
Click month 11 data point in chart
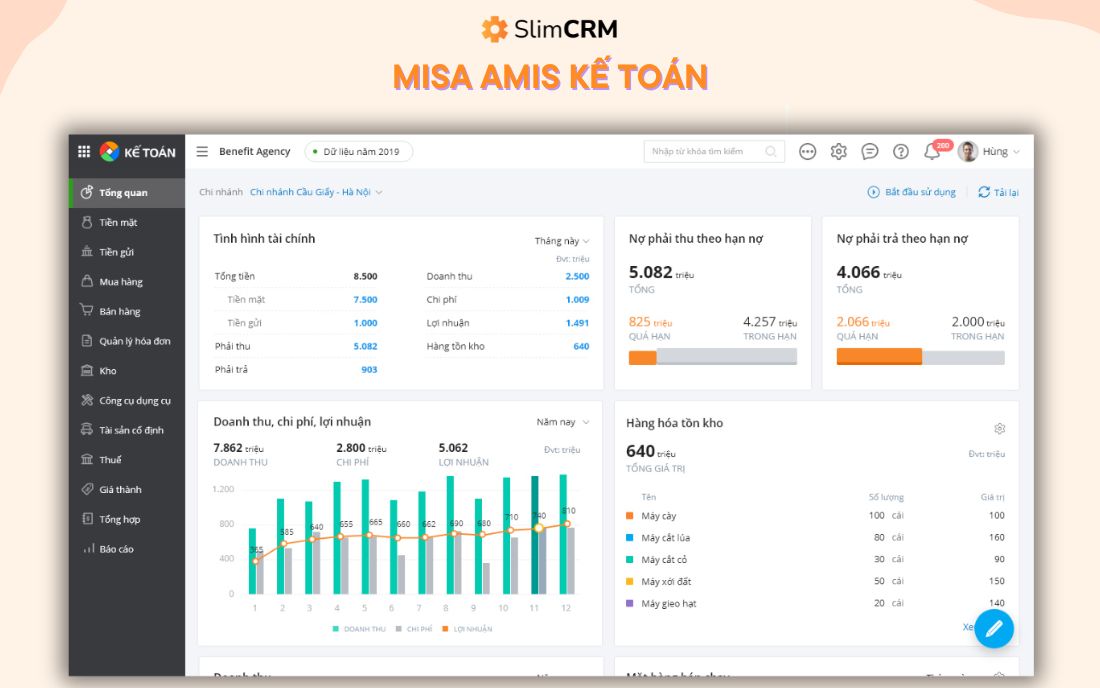(539, 528)
